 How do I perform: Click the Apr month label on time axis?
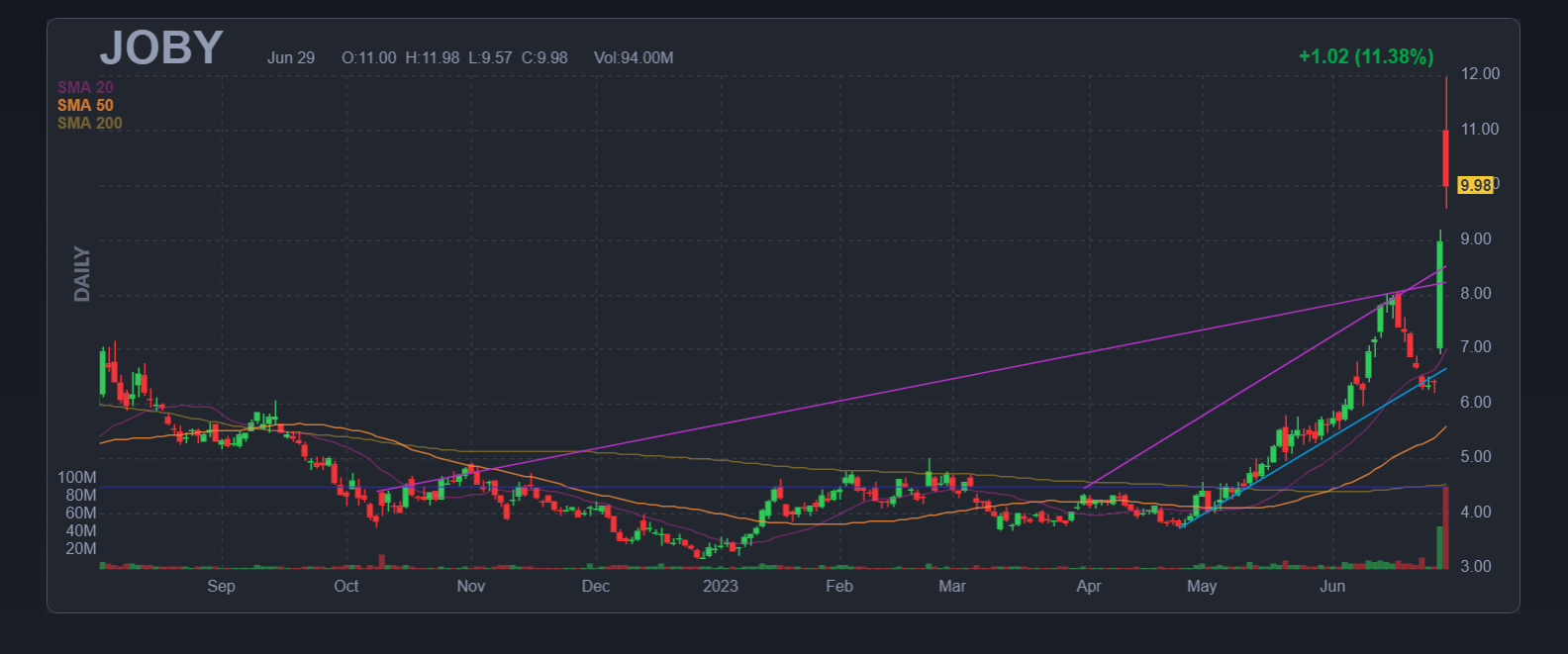click(1089, 586)
